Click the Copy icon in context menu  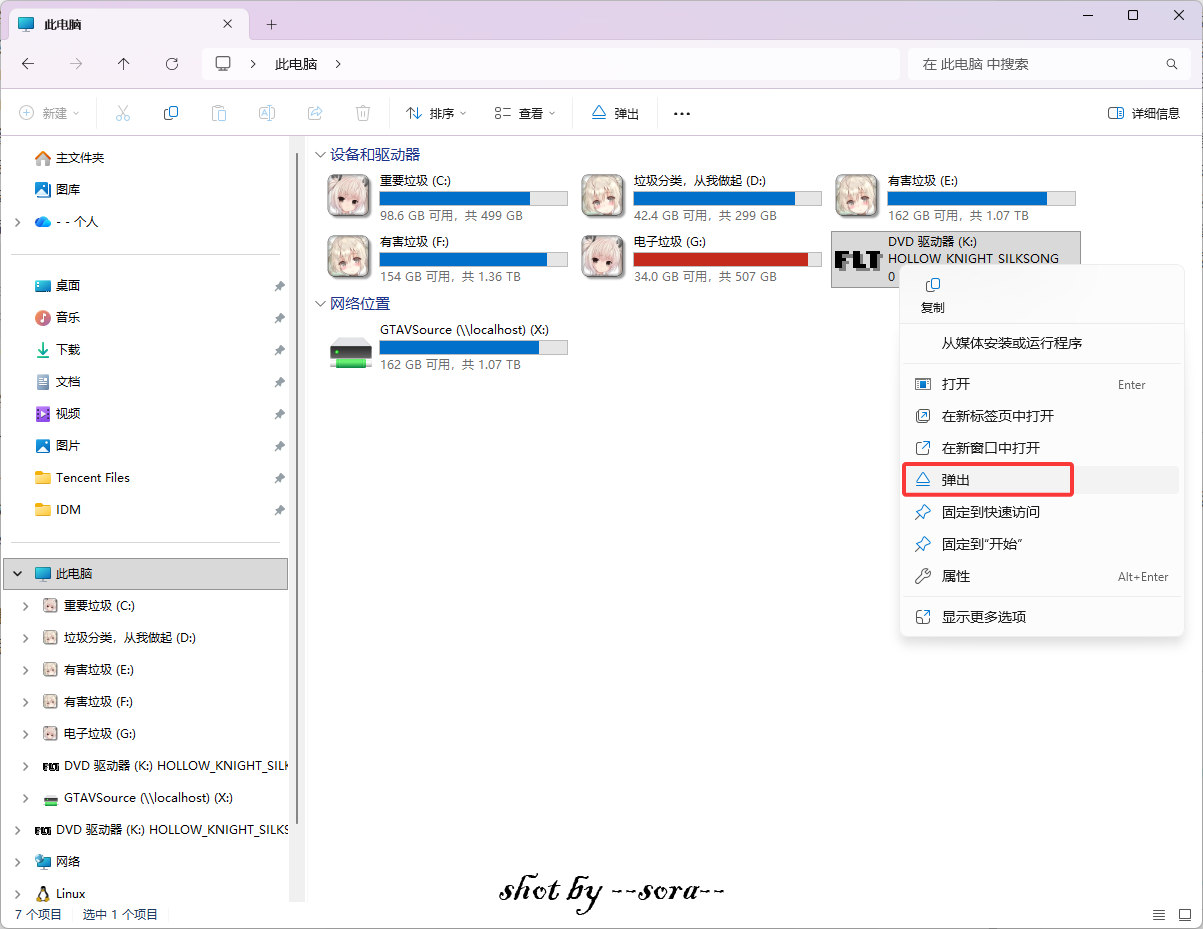pyautogui.click(x=932, y=286)
